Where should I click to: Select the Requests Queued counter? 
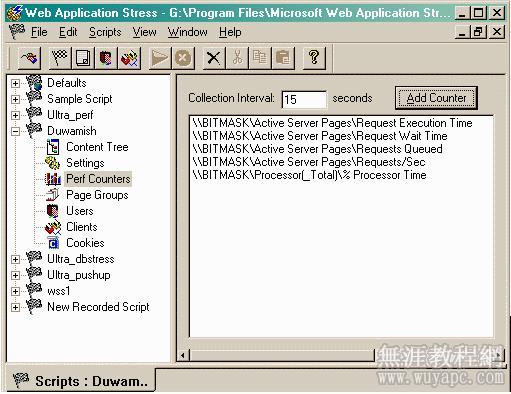tap(317, 149)
